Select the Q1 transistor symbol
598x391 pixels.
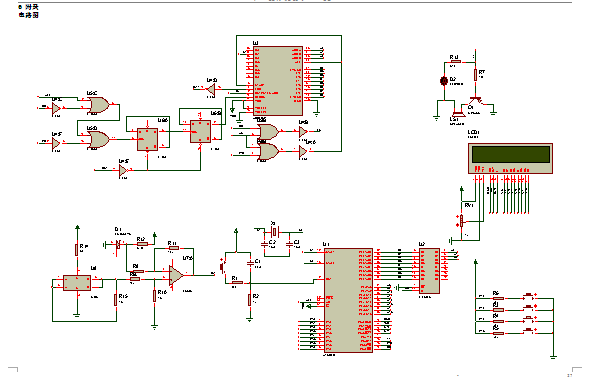click(x=475, y=101)
